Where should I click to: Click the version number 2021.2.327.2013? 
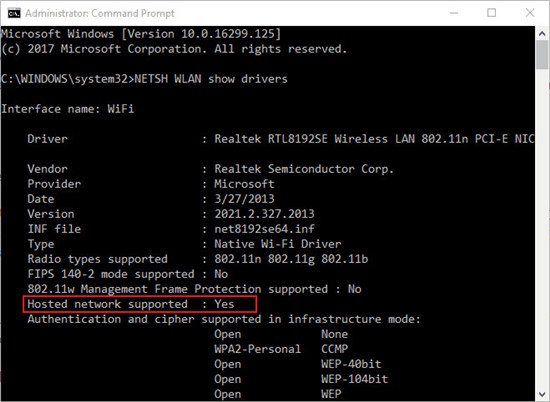[264, 214]
